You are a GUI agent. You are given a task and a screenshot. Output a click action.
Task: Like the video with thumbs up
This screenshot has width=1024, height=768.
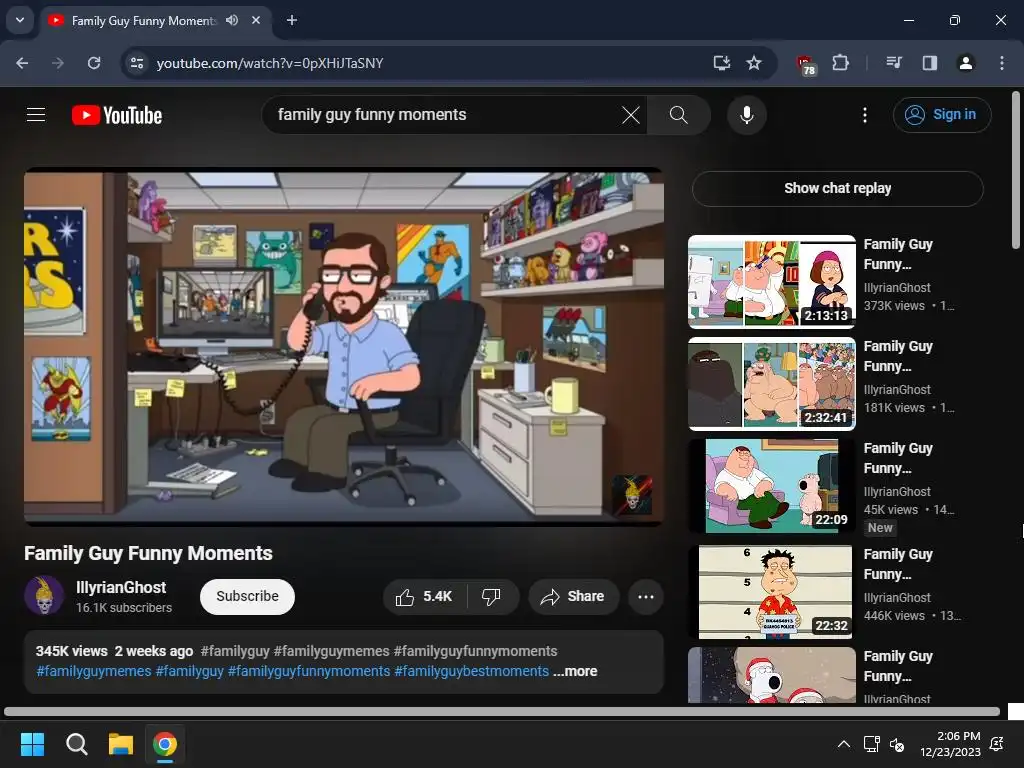[x=424, y=596]
